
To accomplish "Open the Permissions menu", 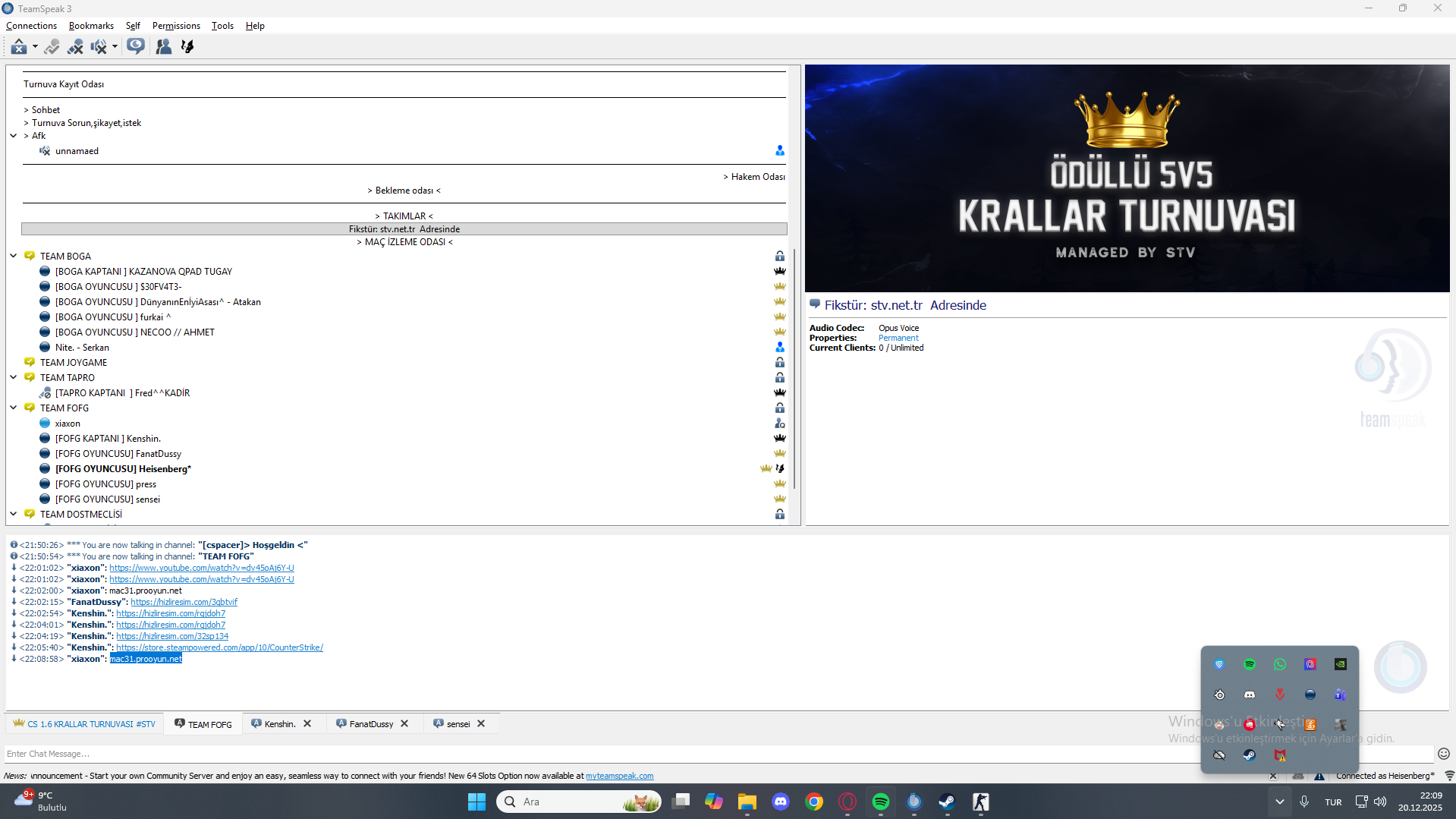I will tap(176, 26).
